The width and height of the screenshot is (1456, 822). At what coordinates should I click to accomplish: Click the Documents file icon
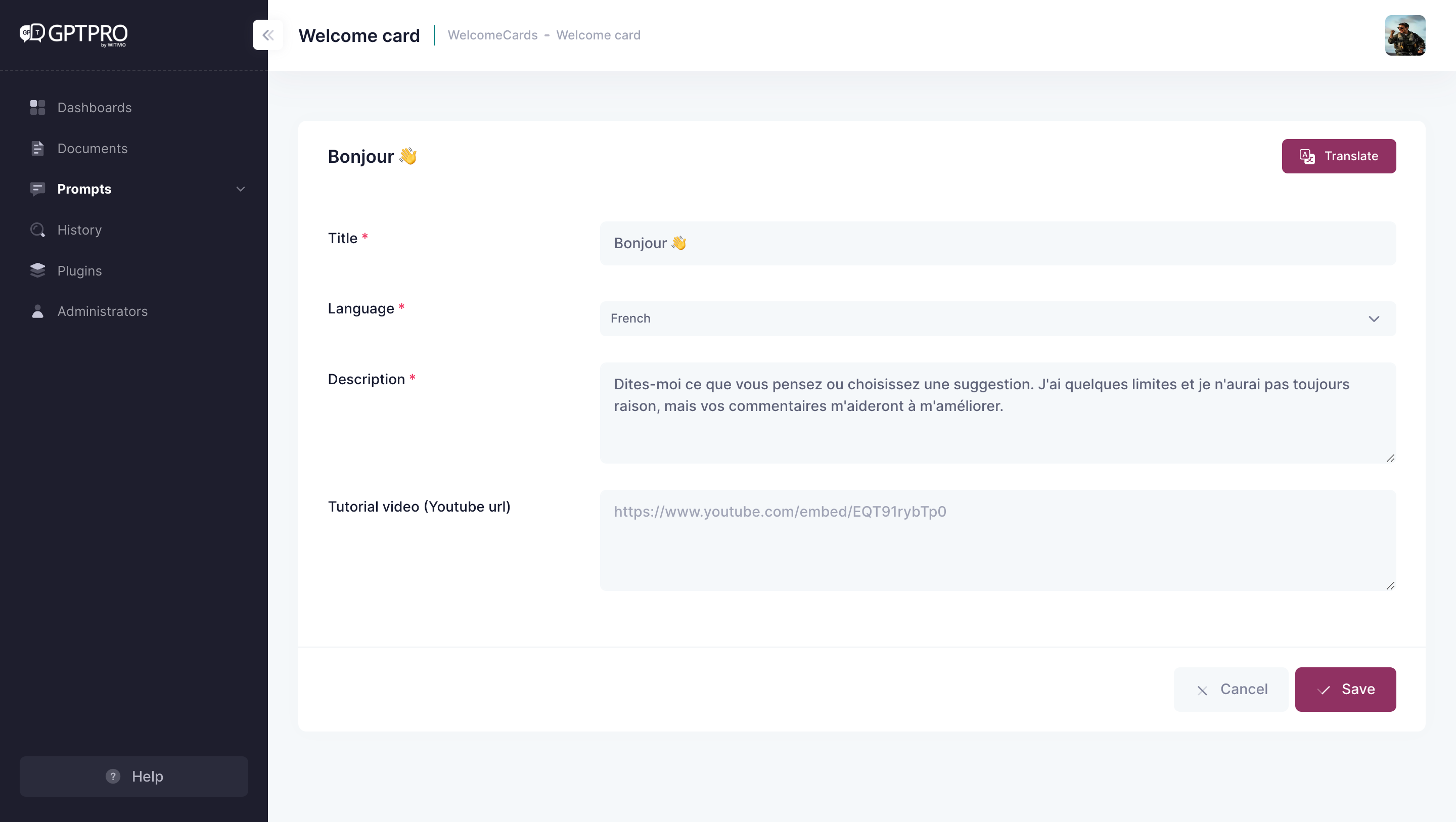tap(37, 149)
